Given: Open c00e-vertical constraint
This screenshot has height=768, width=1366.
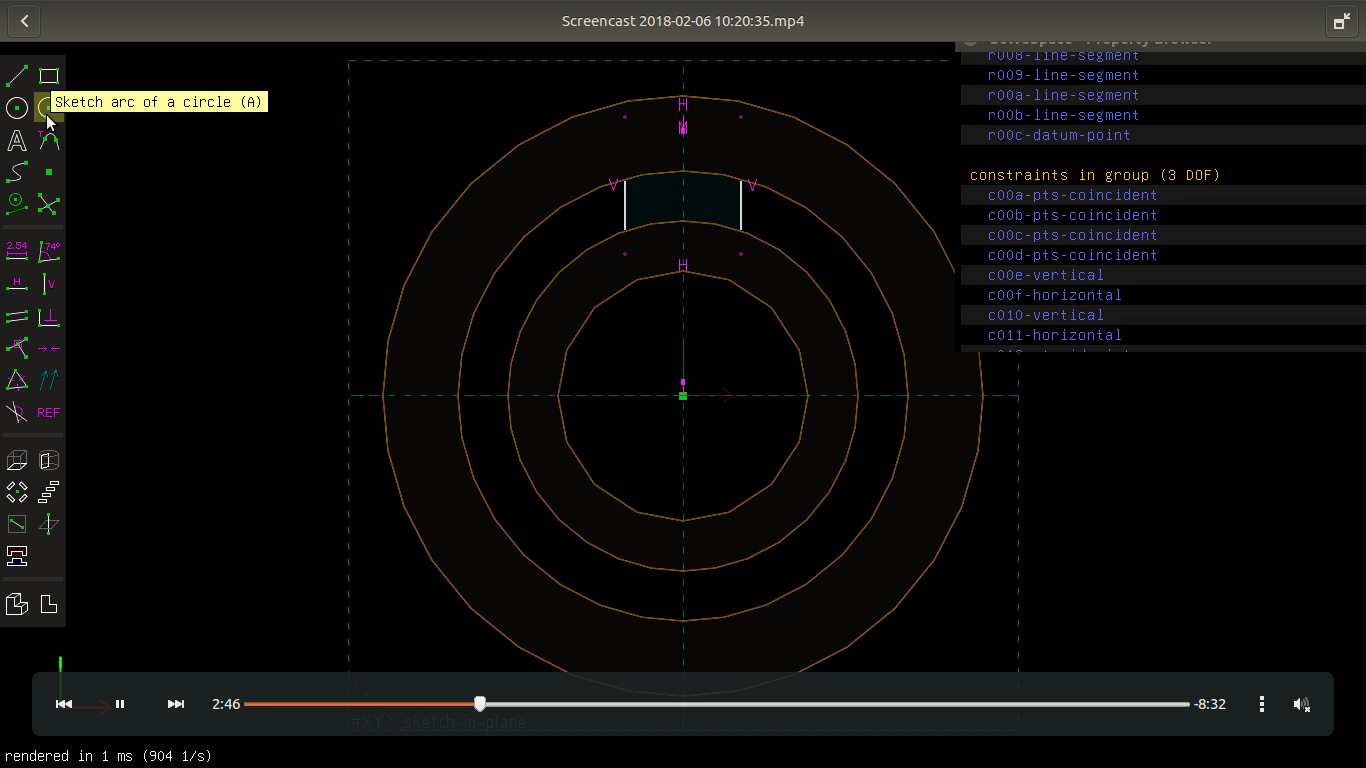Looking at the screenshot, I should click(x=1046, y=275).
